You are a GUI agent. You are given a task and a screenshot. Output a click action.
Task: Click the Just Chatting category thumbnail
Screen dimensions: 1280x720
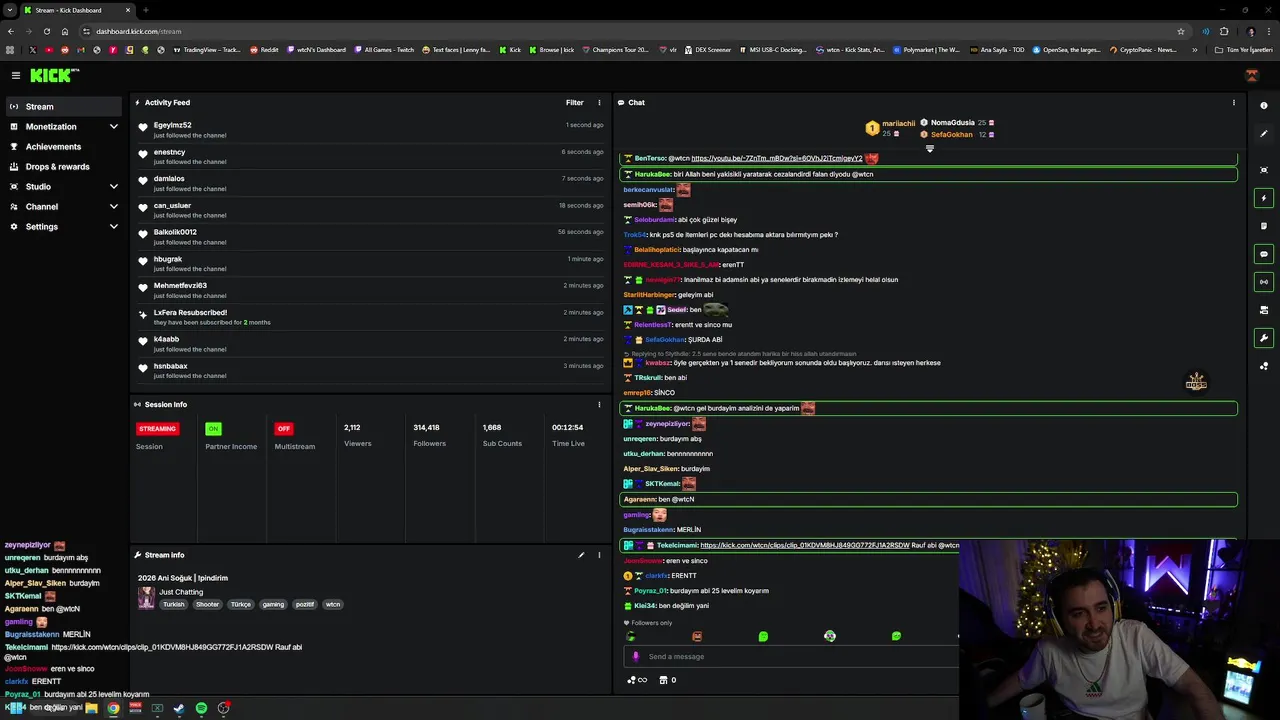(x=147, y=598)
